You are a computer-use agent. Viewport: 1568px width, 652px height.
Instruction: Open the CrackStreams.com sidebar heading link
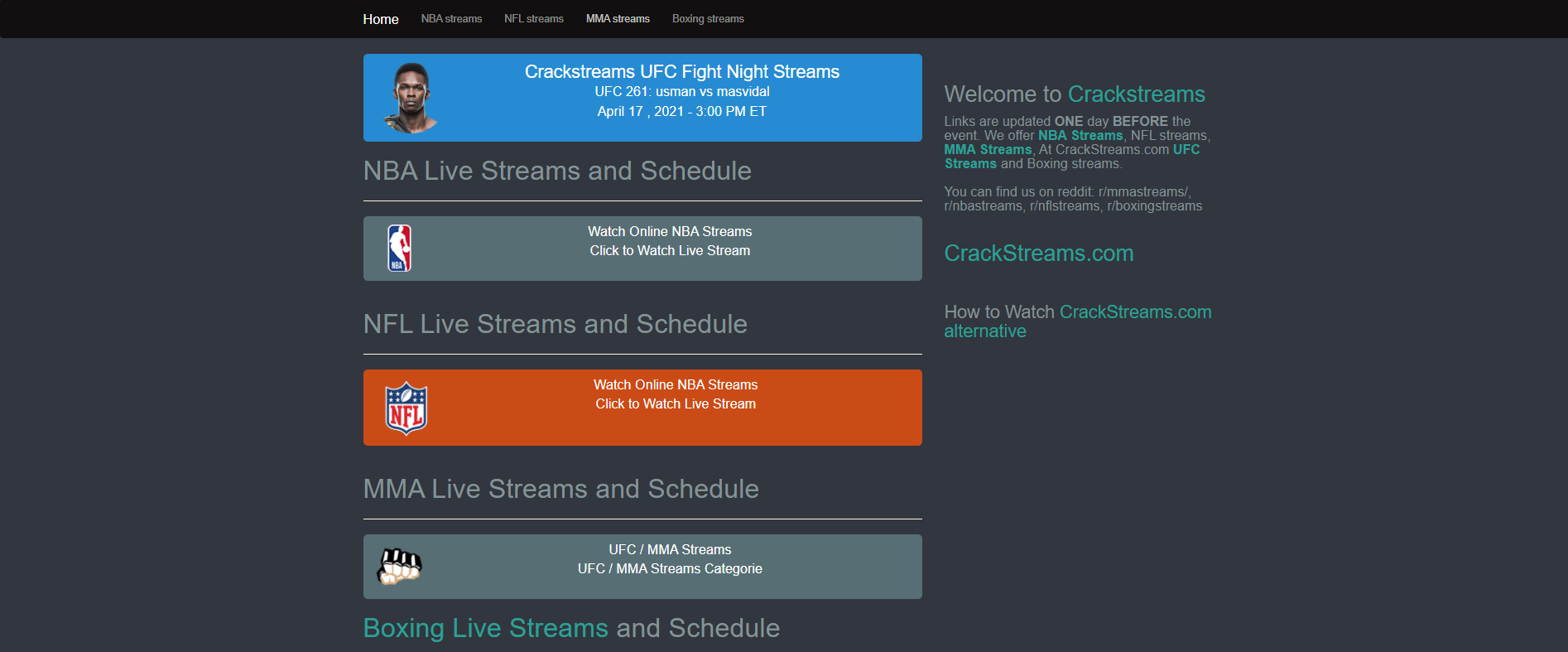point(1039,253)
